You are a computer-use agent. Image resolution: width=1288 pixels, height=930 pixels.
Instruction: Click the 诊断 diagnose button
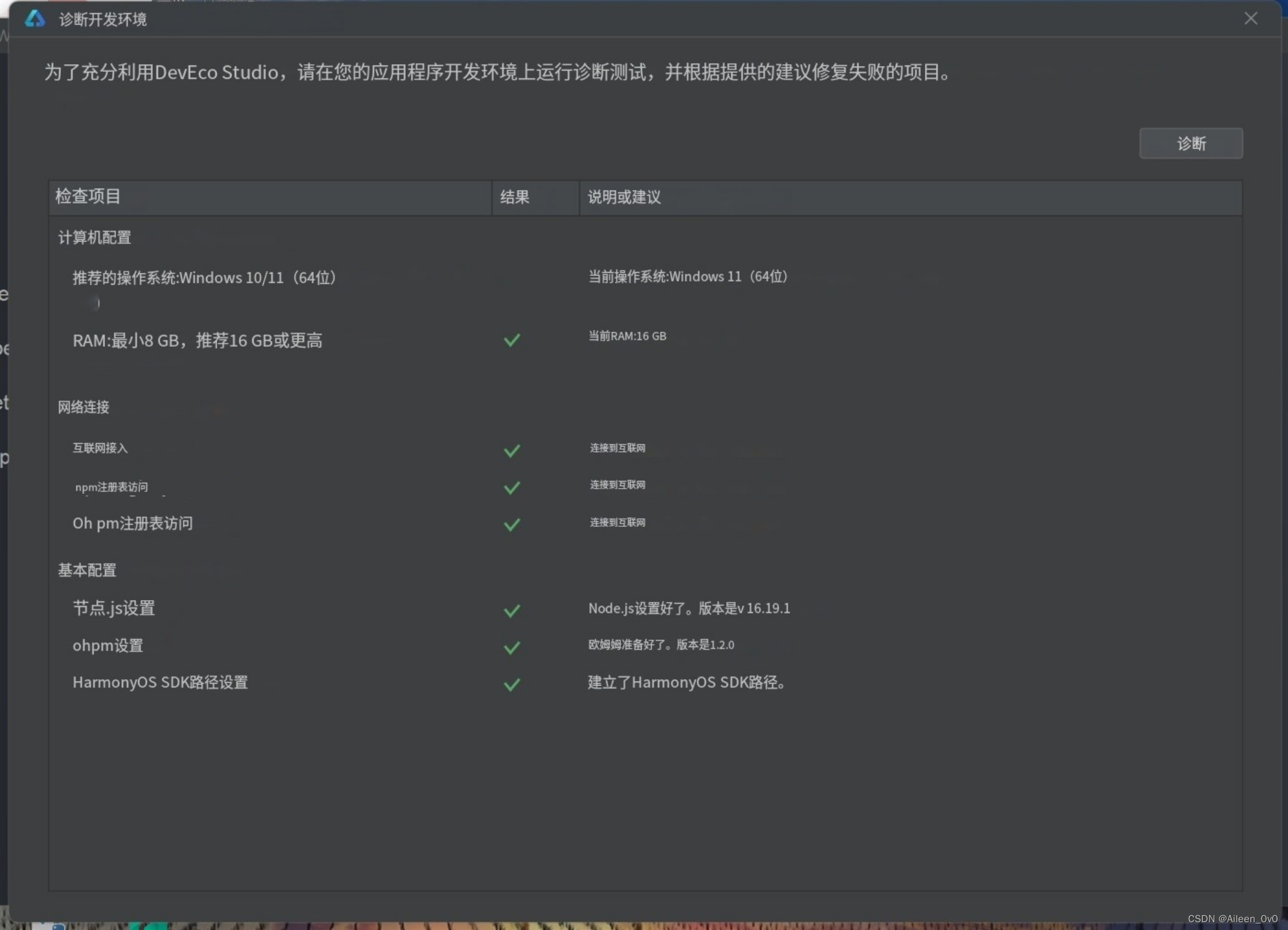click(x=1190, y=143)
